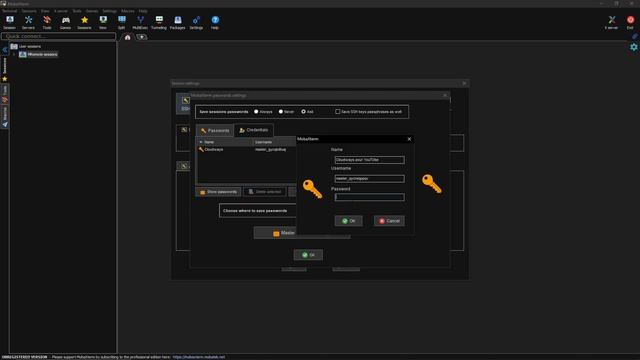This screenshot has width=640, height=360.
Task: Click the Session toolbar icon
Action: [x=9, y=22]
